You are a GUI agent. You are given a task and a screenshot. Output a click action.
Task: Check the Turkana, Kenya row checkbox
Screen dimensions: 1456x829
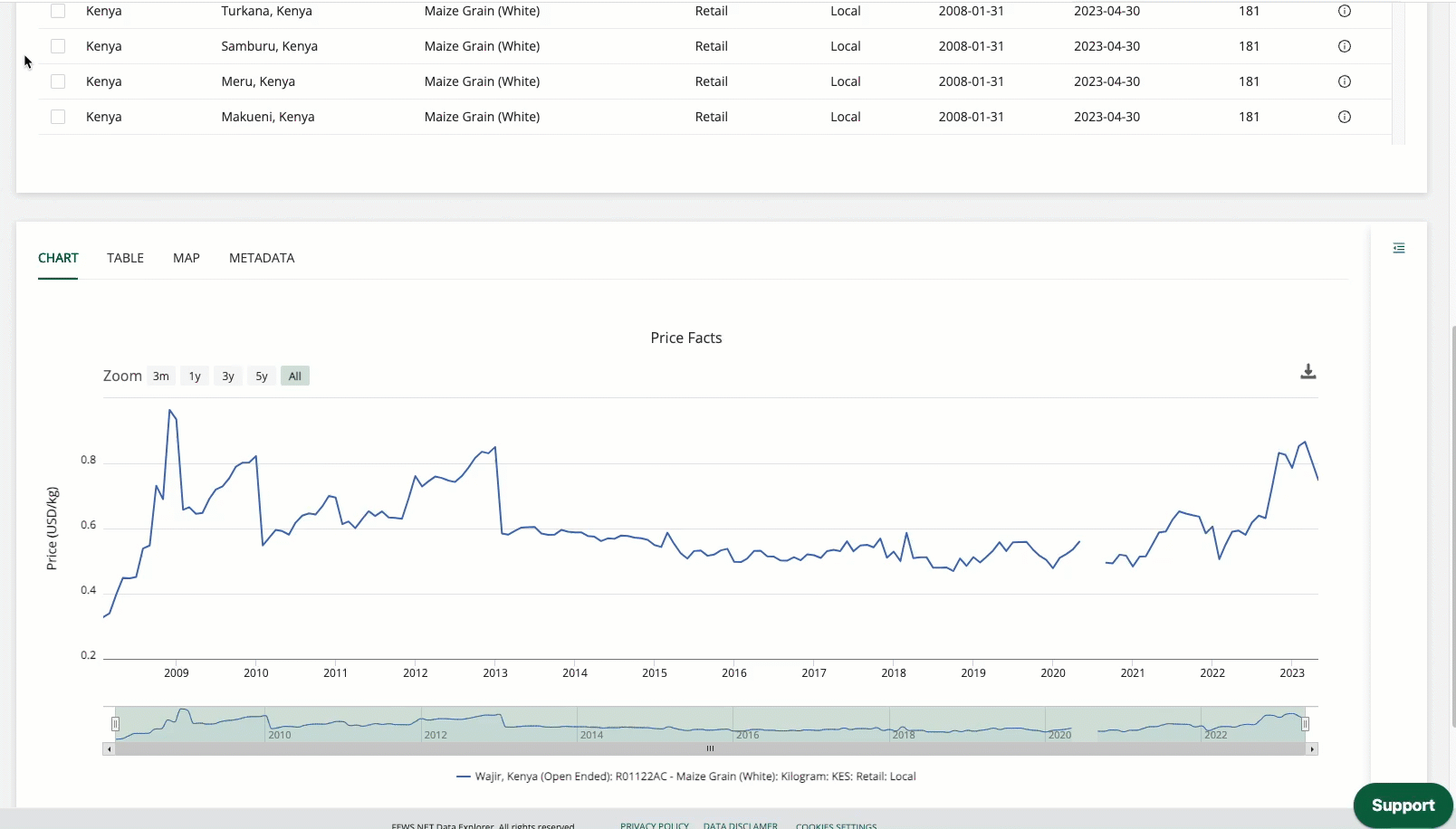(x=58, y=11)
